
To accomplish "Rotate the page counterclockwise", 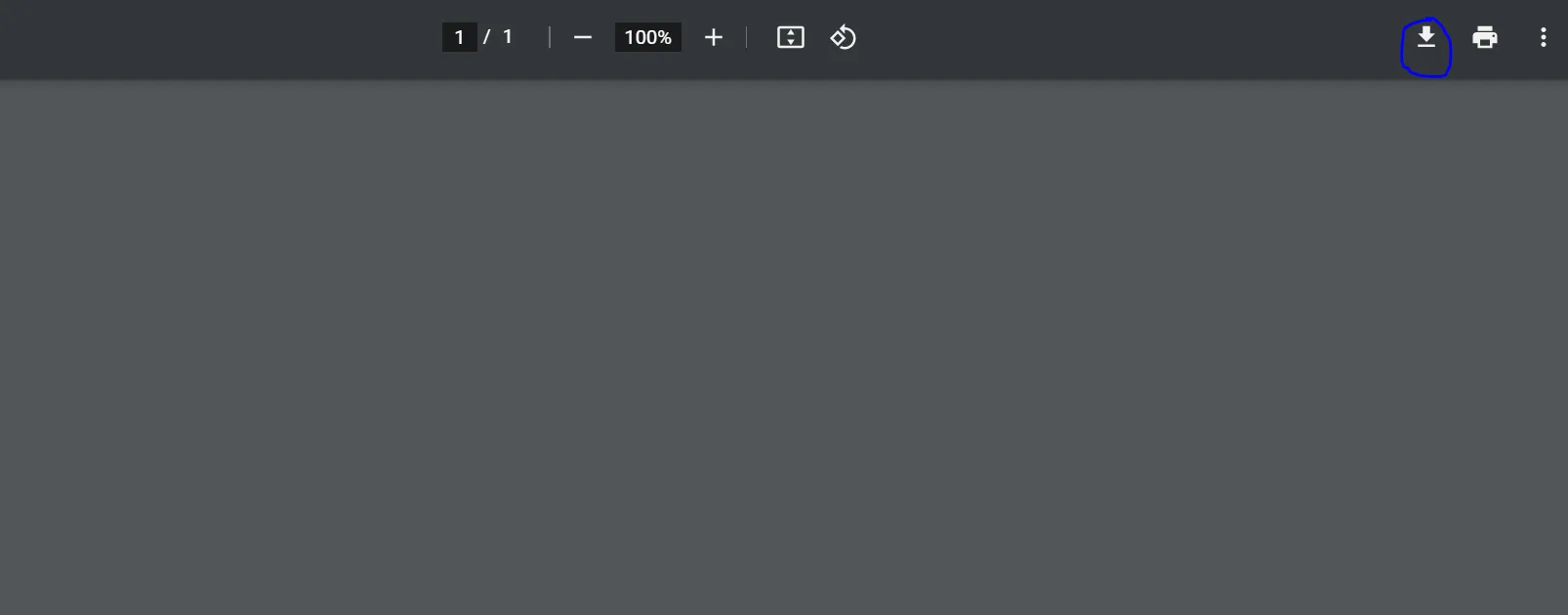I will (844, 37).
